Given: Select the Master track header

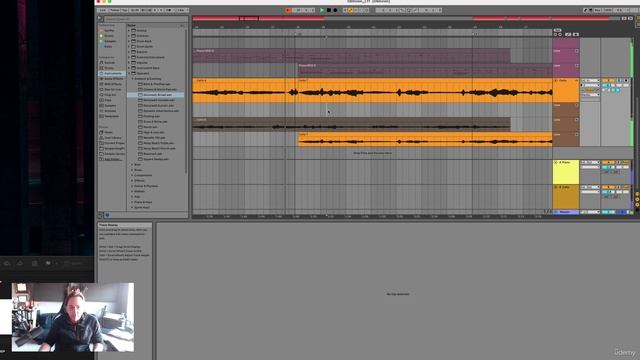Looking at the screenshot, I should (x=567, y=212).
